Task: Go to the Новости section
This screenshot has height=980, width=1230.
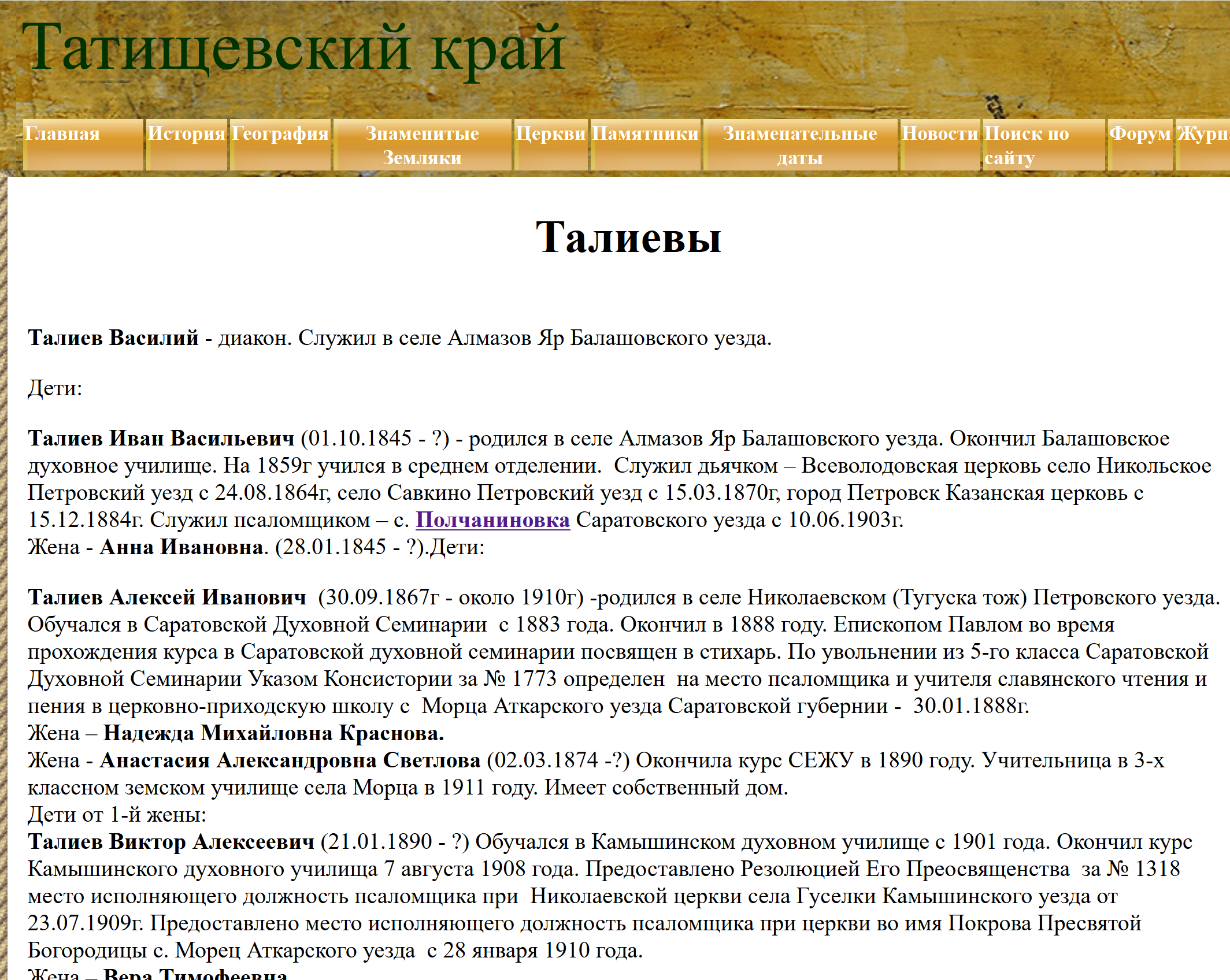Action: pos(940,144)
